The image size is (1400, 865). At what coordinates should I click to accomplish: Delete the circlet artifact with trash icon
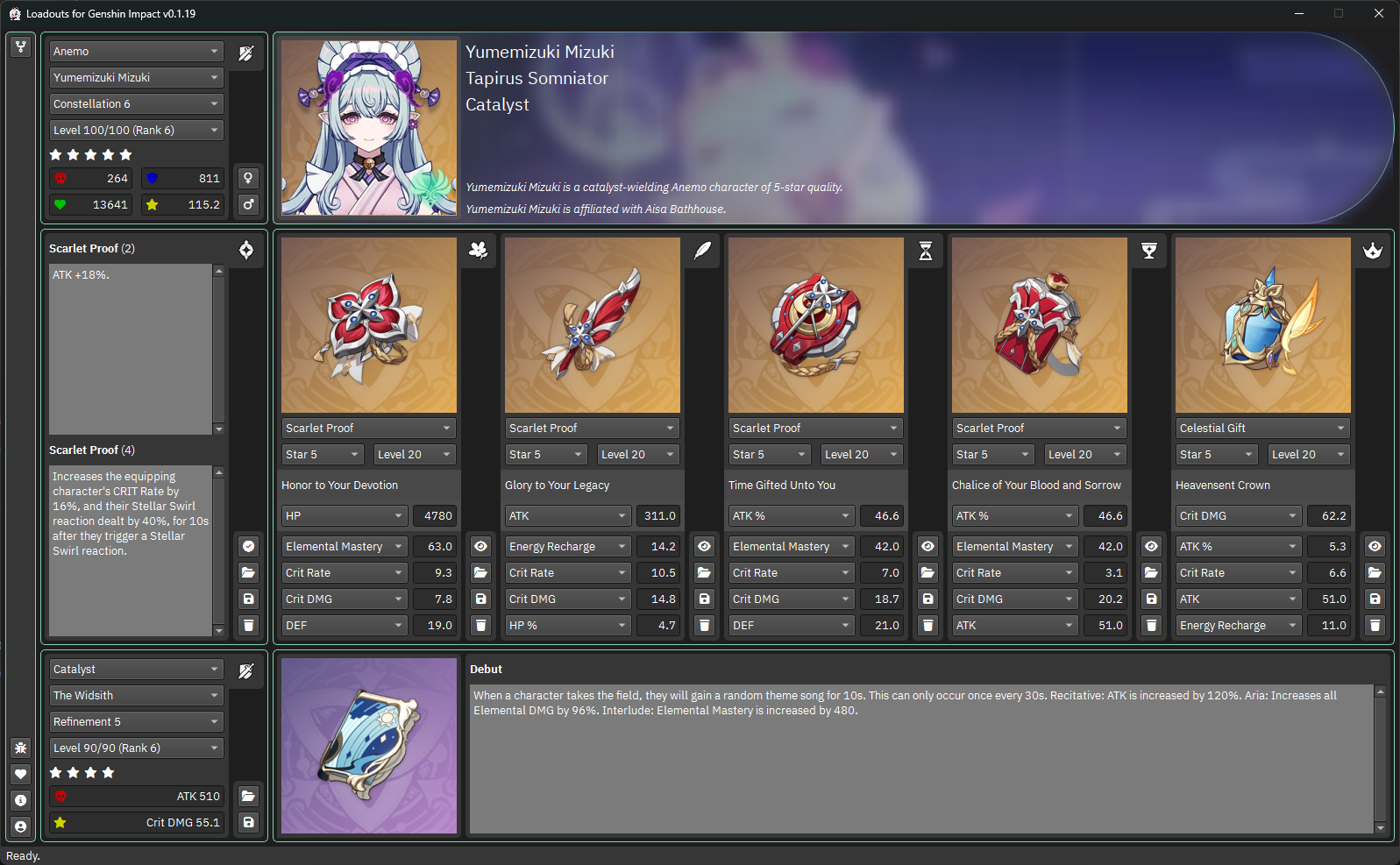tap(1375, 625)
